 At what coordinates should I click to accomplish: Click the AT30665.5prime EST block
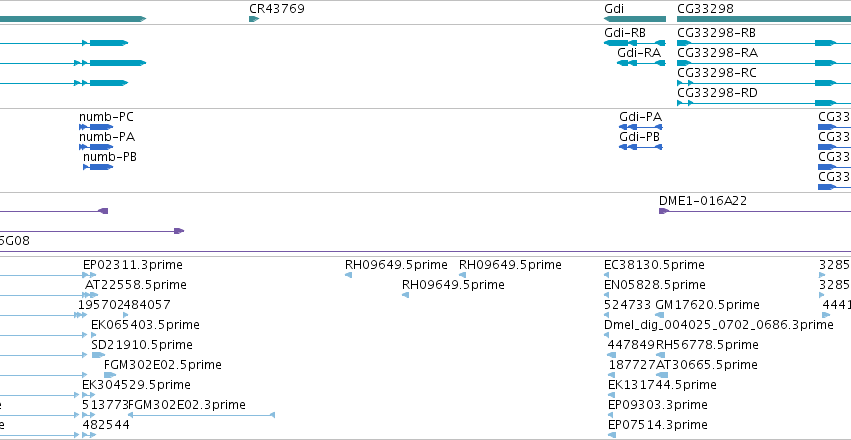662,375
